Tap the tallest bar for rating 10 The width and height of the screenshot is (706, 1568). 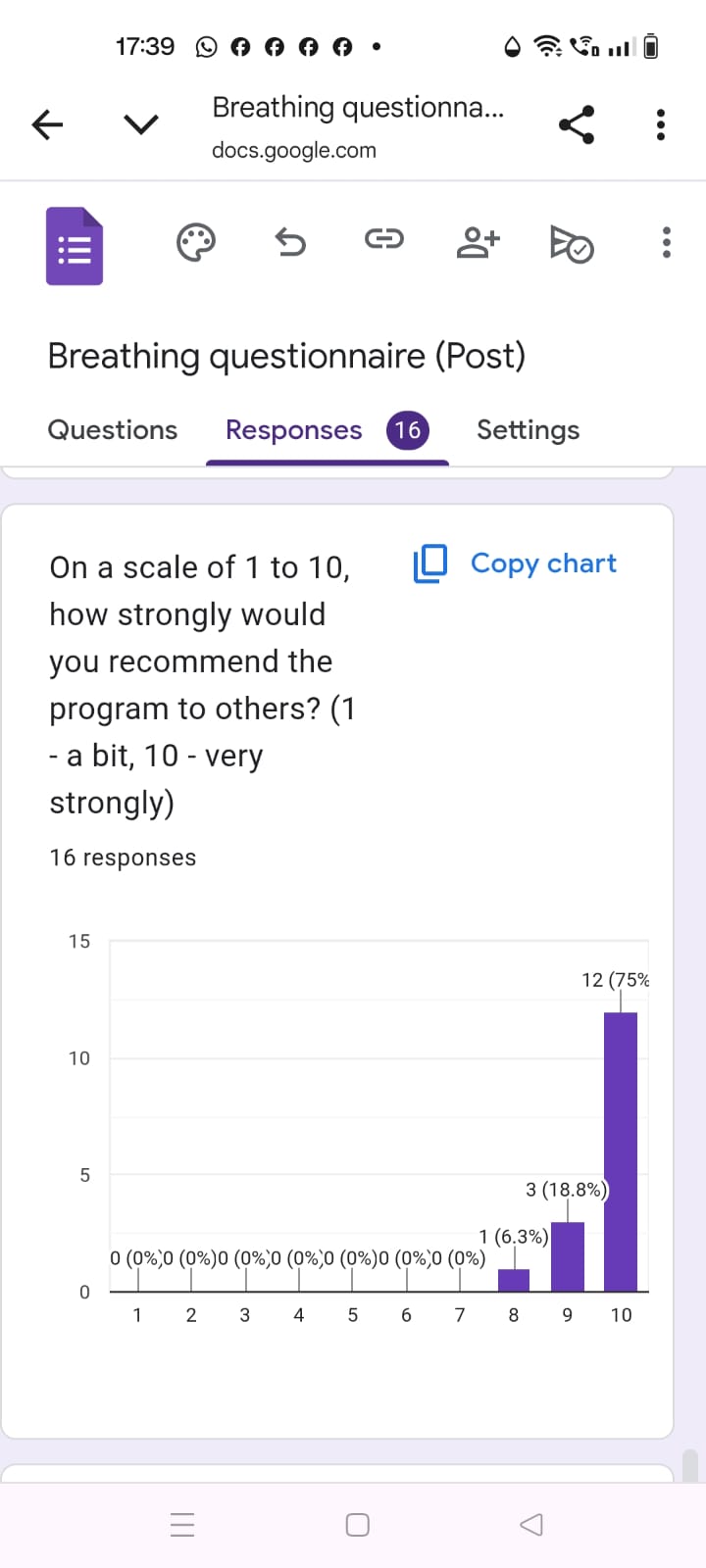(x=621, y=1151)
